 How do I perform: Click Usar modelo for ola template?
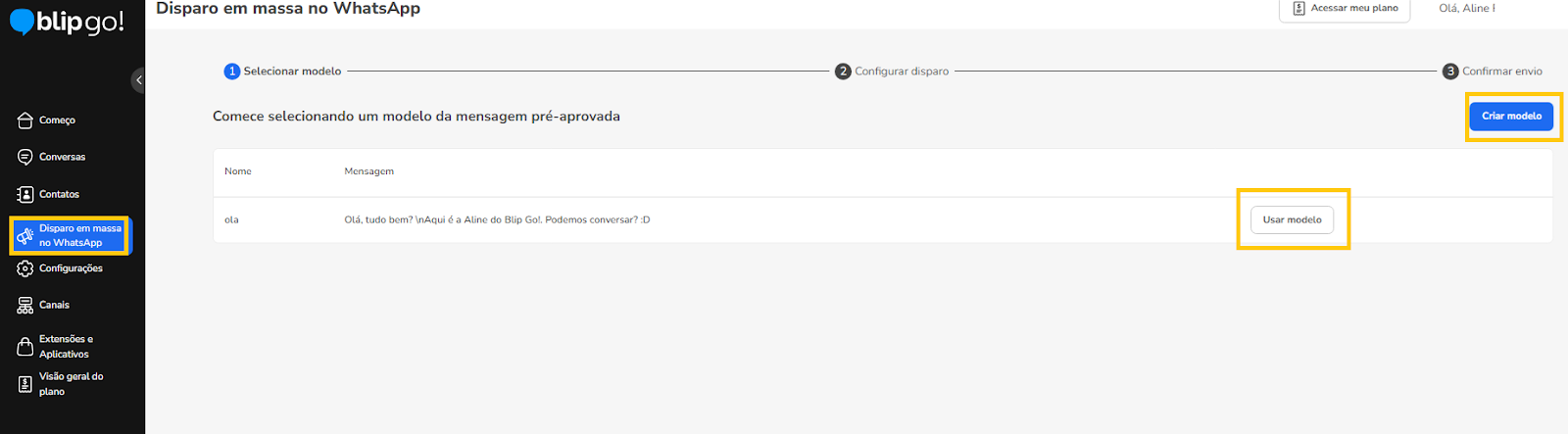[x=1292, y=219]
